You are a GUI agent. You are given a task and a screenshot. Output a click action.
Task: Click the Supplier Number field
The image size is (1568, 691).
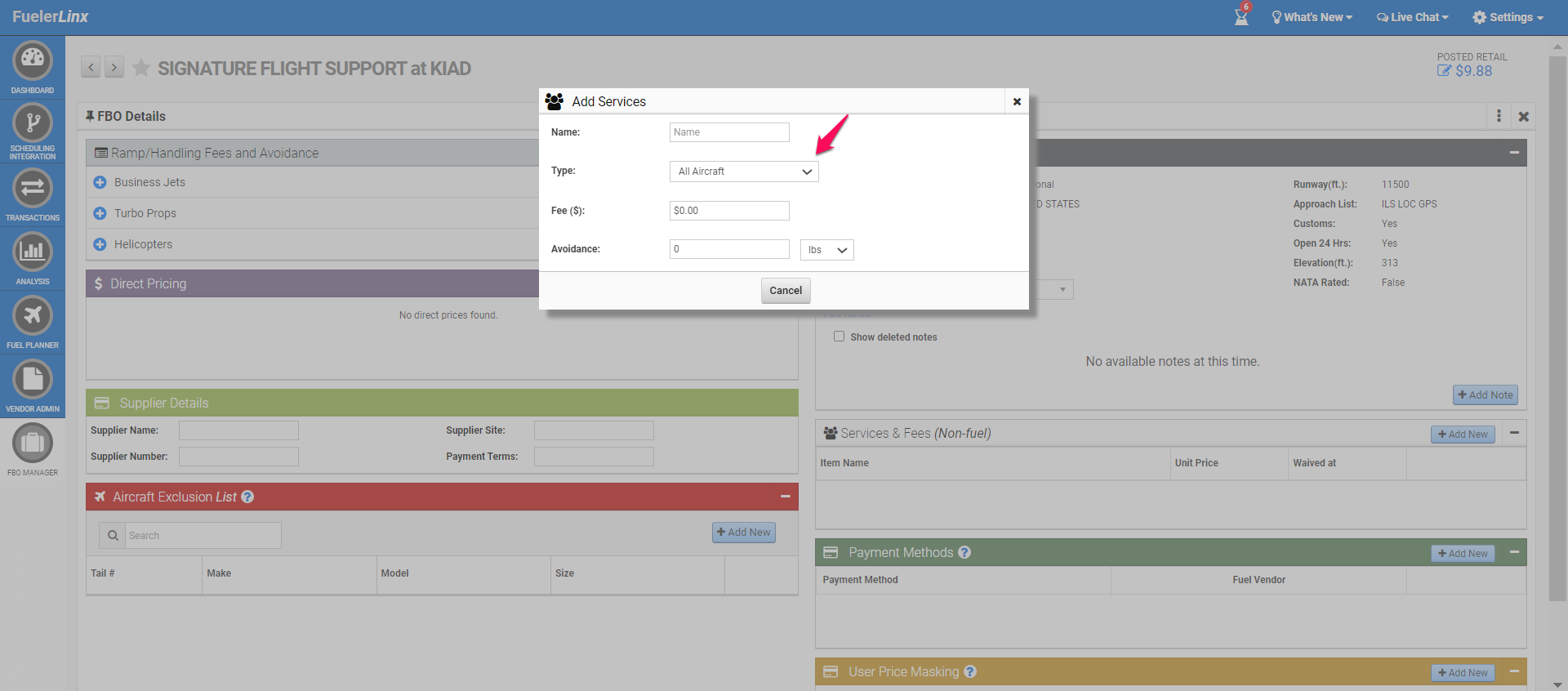(x=238, y=457)
